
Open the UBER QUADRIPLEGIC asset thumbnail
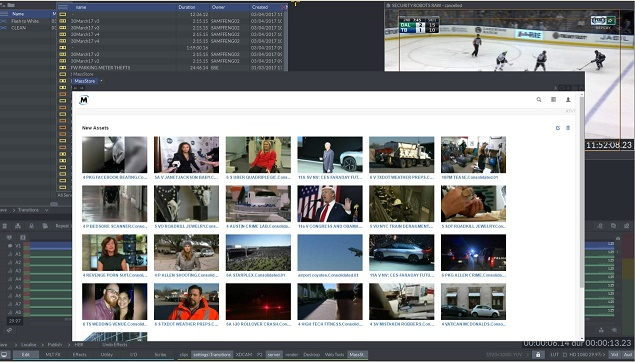pyautogui.click(x=258, y=155)
